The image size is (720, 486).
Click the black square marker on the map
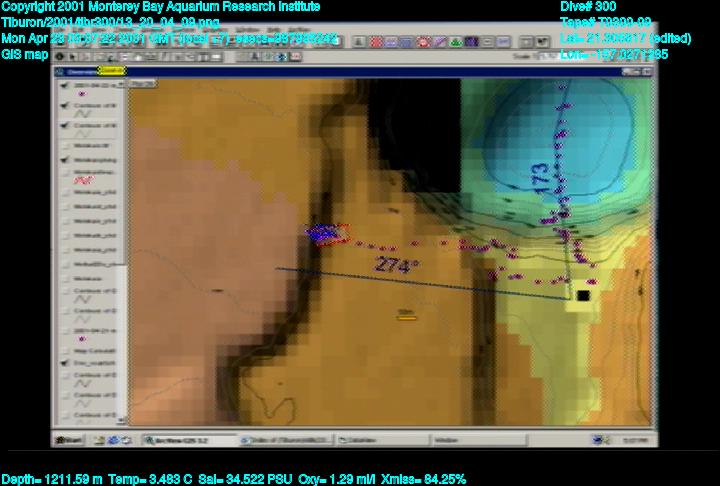point(582,295)
